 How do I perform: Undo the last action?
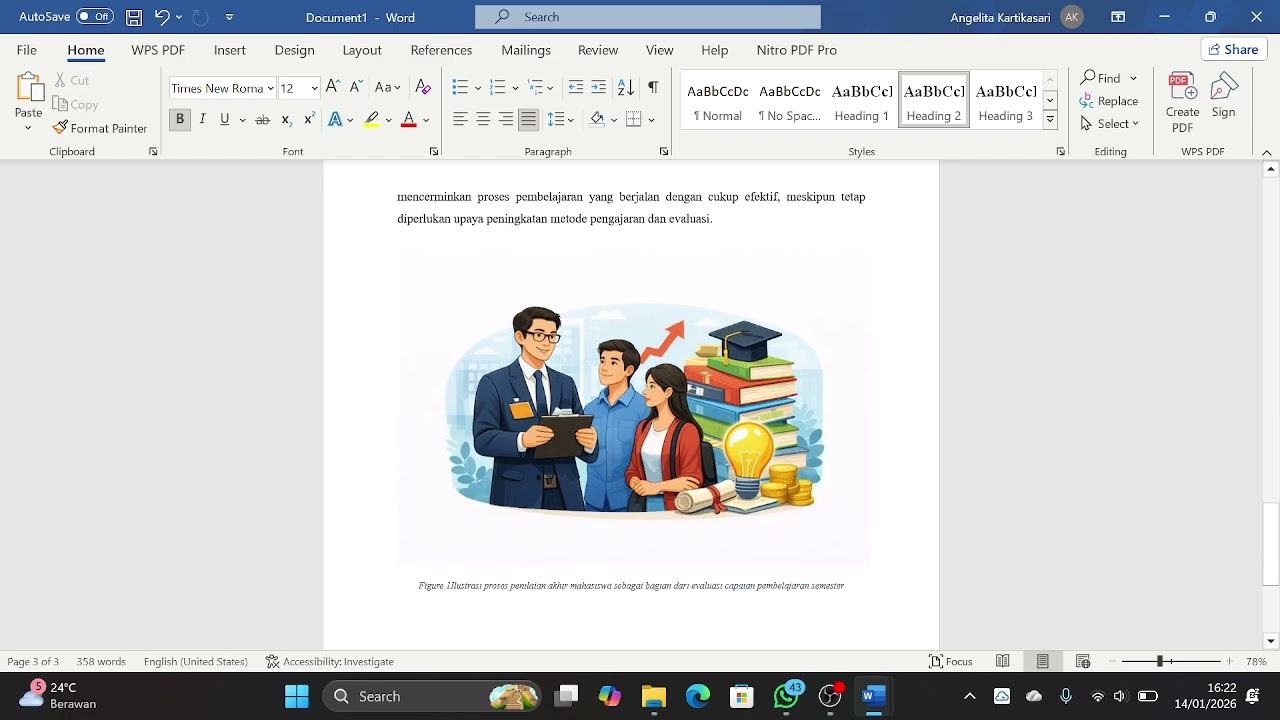pyautogui.click(x=161, y=17)
